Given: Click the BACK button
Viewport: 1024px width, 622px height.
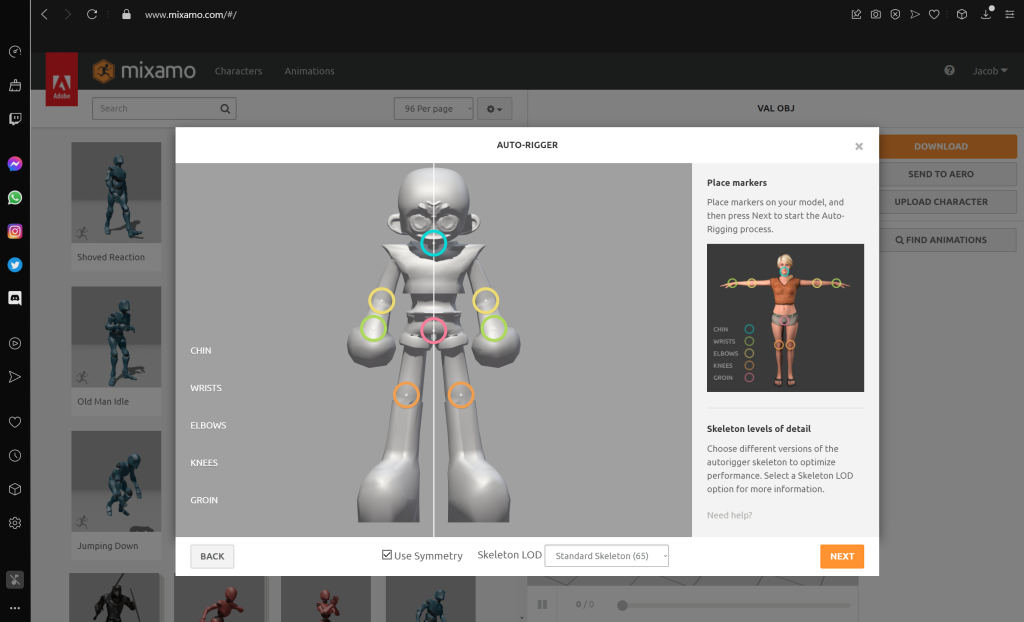Looking at the screenshot, I should (x=212, y=556).
